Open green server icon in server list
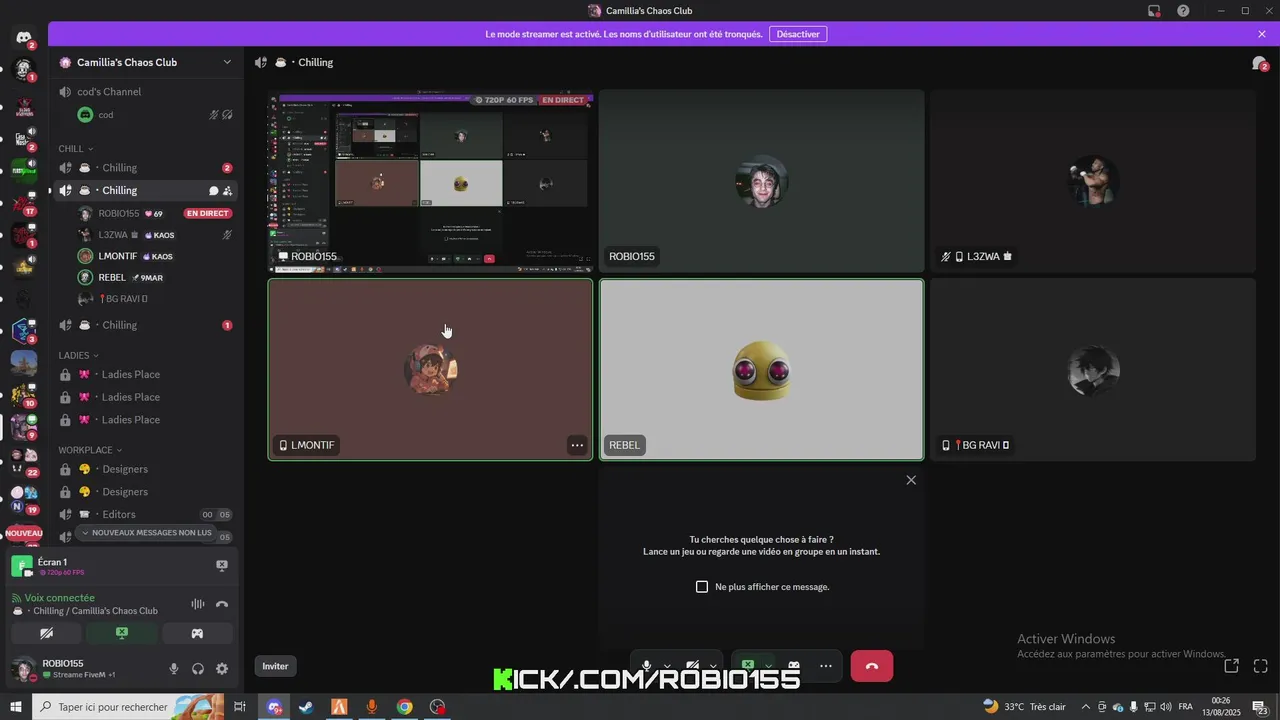 click(x=23, y=171)
